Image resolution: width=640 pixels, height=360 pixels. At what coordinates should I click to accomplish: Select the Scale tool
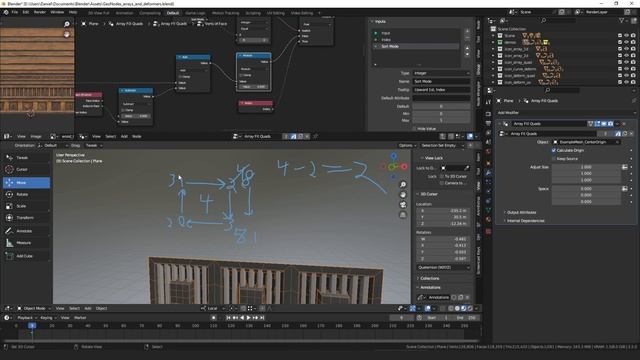[27, 206]
